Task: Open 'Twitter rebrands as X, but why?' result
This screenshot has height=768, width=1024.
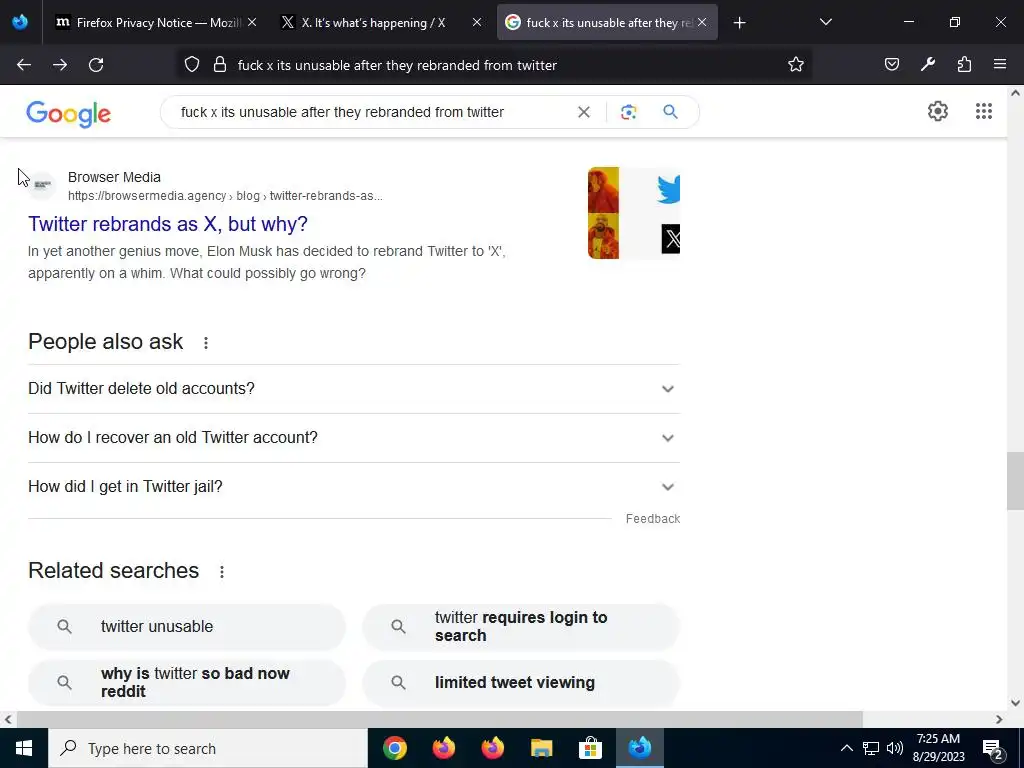Action: coord(168,224)
